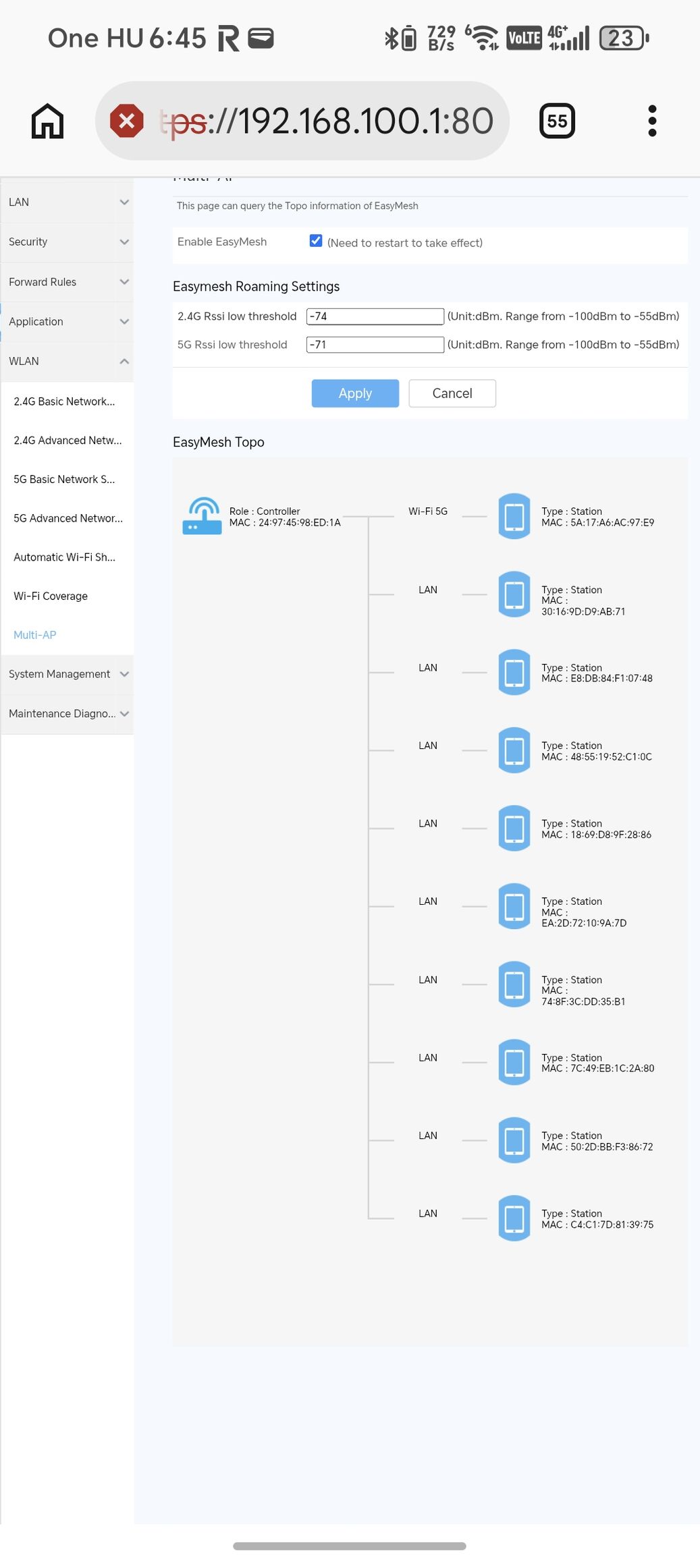Expand the Security sidebar section
The height and width of the screenshot is (1568, 700).
coord(67,242)
